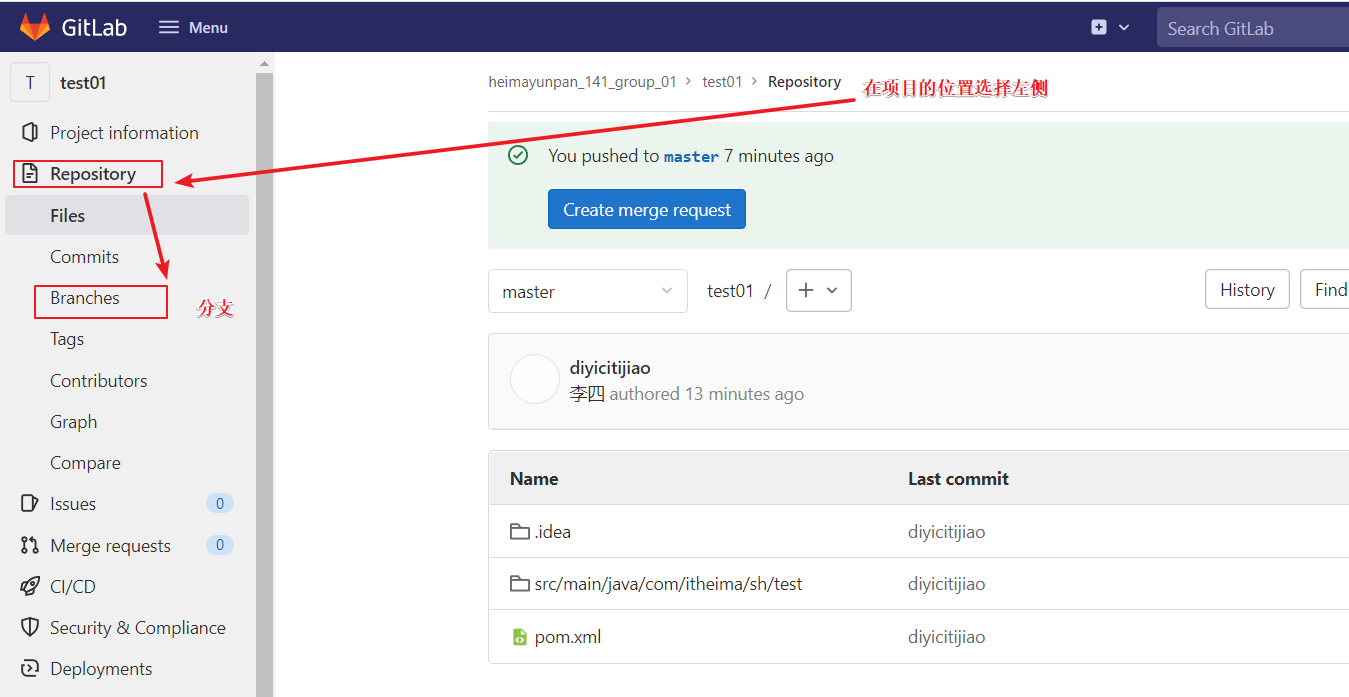Click the sidebar vertical scrollbar

(x=264, y=380)
